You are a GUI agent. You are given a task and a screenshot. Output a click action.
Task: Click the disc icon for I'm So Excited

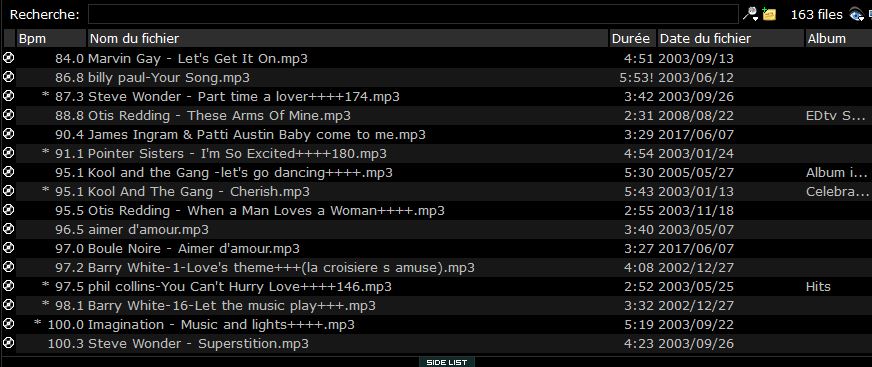[8, 153]
